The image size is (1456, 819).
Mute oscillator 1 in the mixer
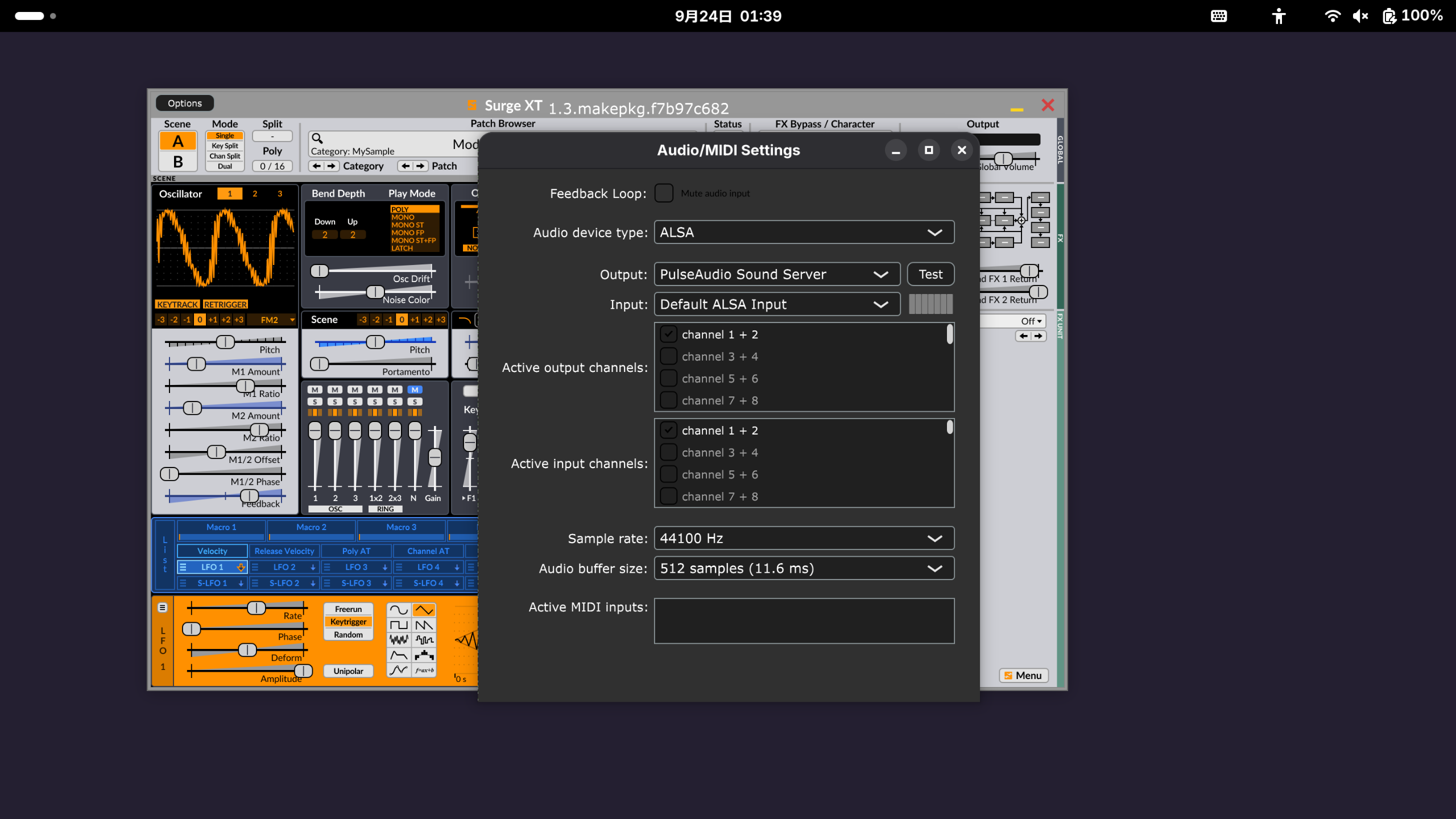(315, 390)
